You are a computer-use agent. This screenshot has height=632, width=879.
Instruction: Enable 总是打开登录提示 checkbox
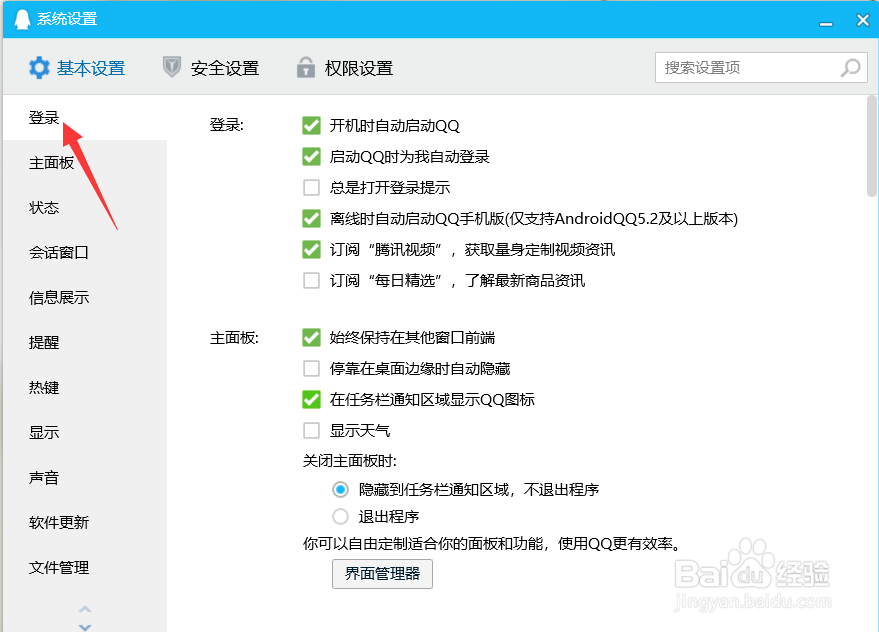tap(311, 187)
